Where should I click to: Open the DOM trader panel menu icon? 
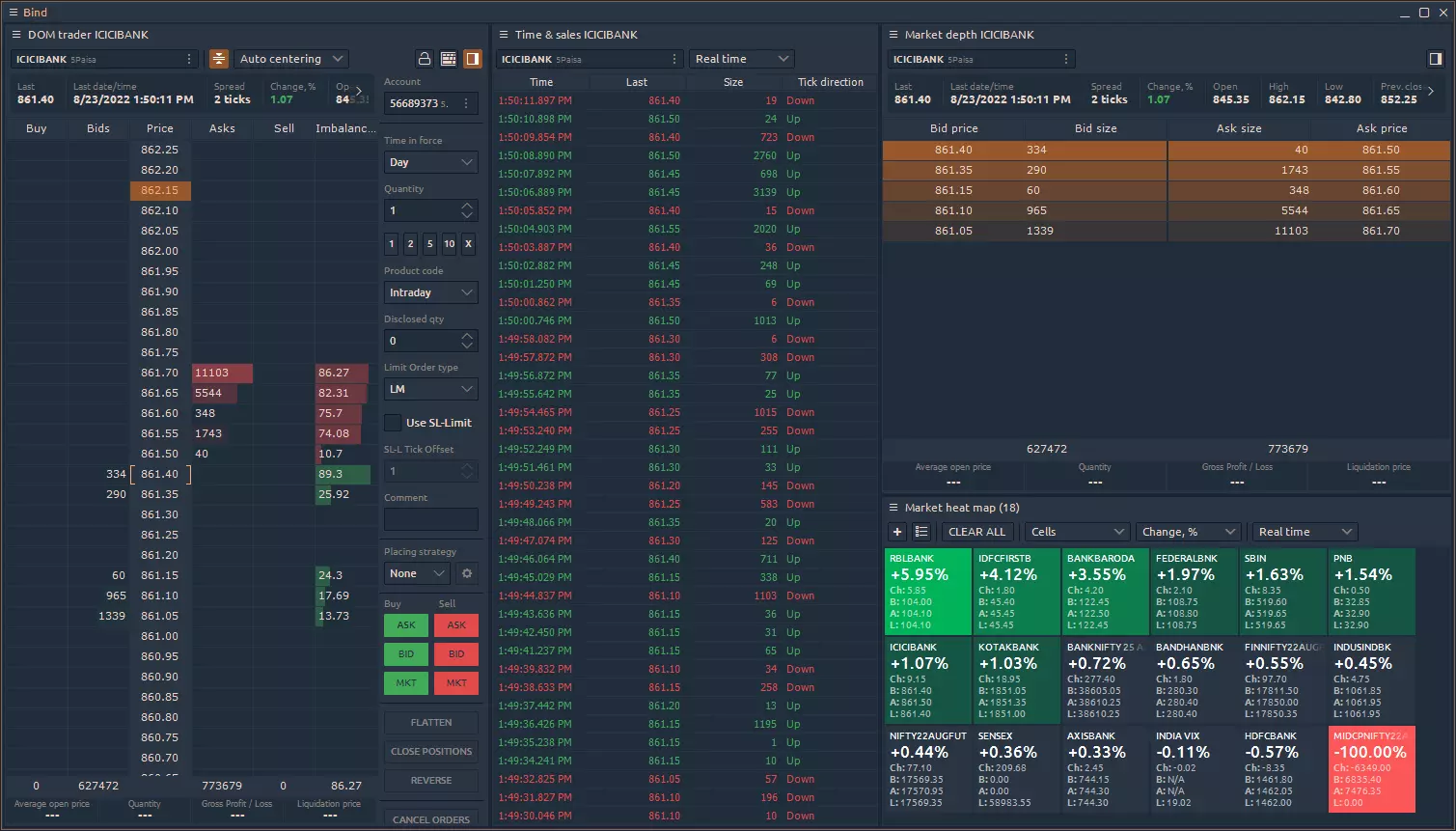coord(16,35)
